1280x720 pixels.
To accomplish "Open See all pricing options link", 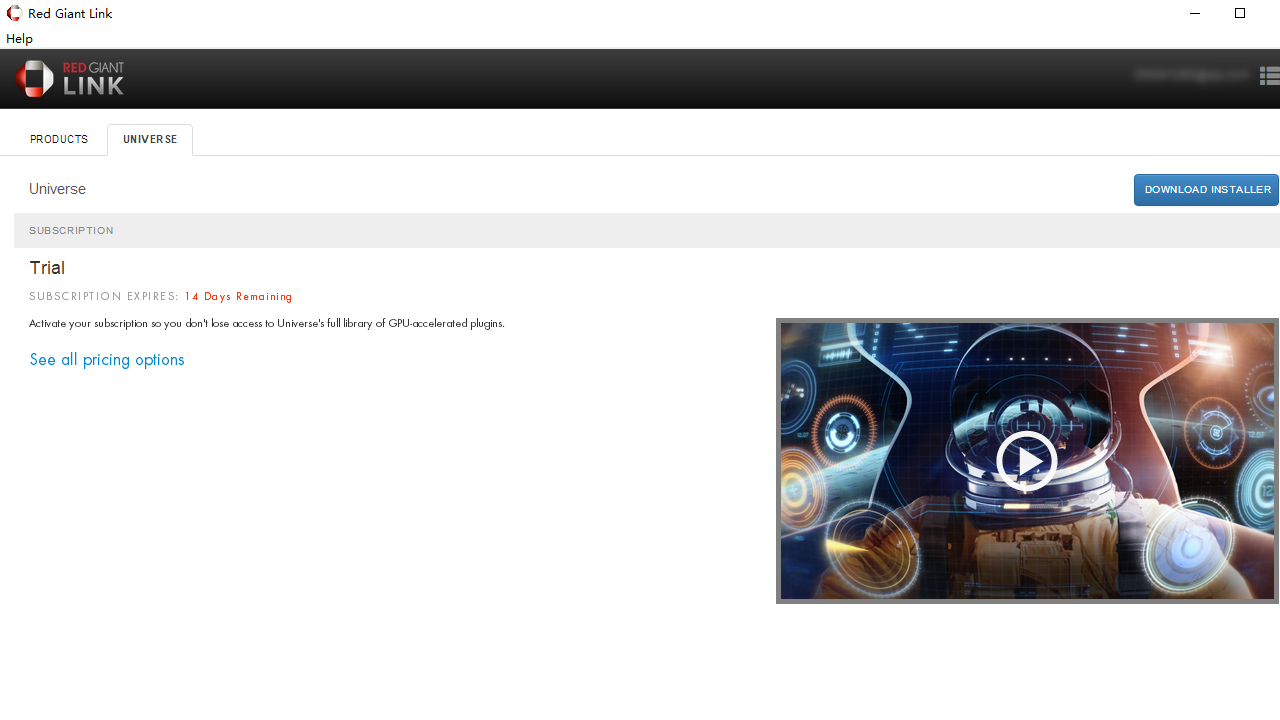I will tap(107, 359).
